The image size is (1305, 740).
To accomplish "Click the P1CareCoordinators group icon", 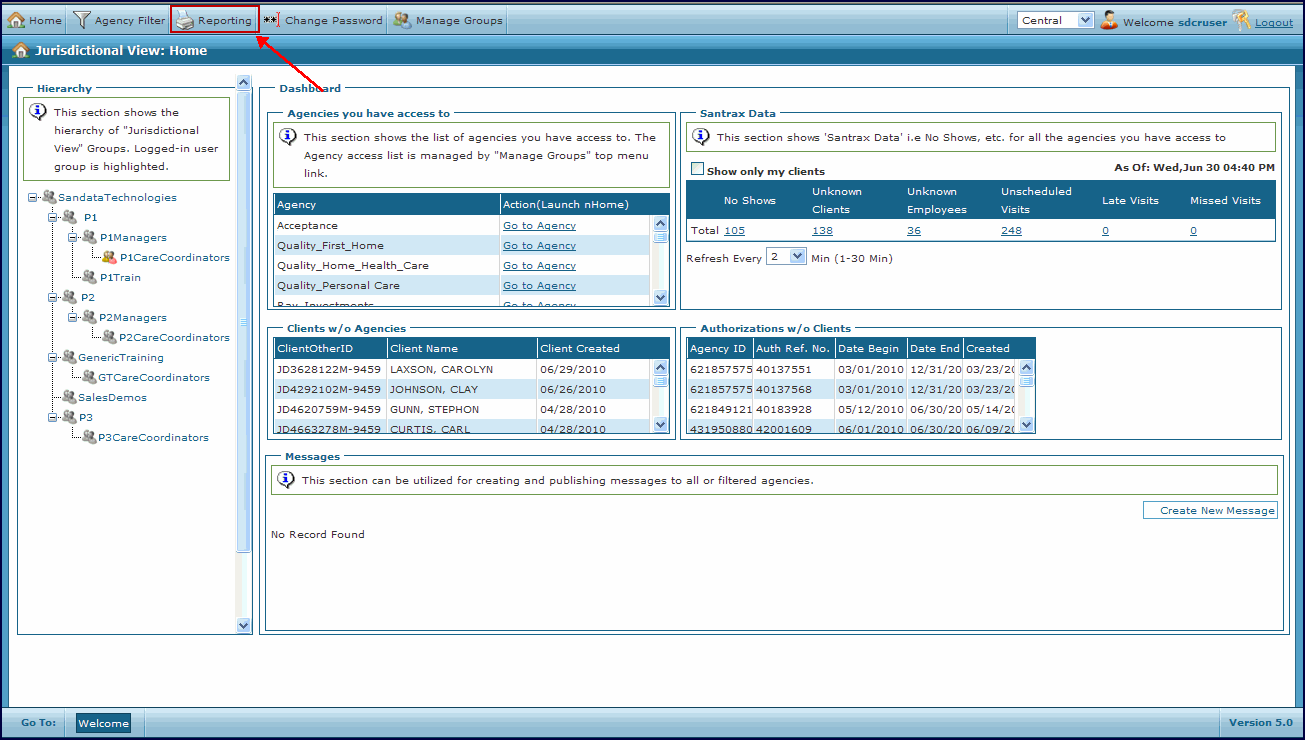I will (109, 257).
